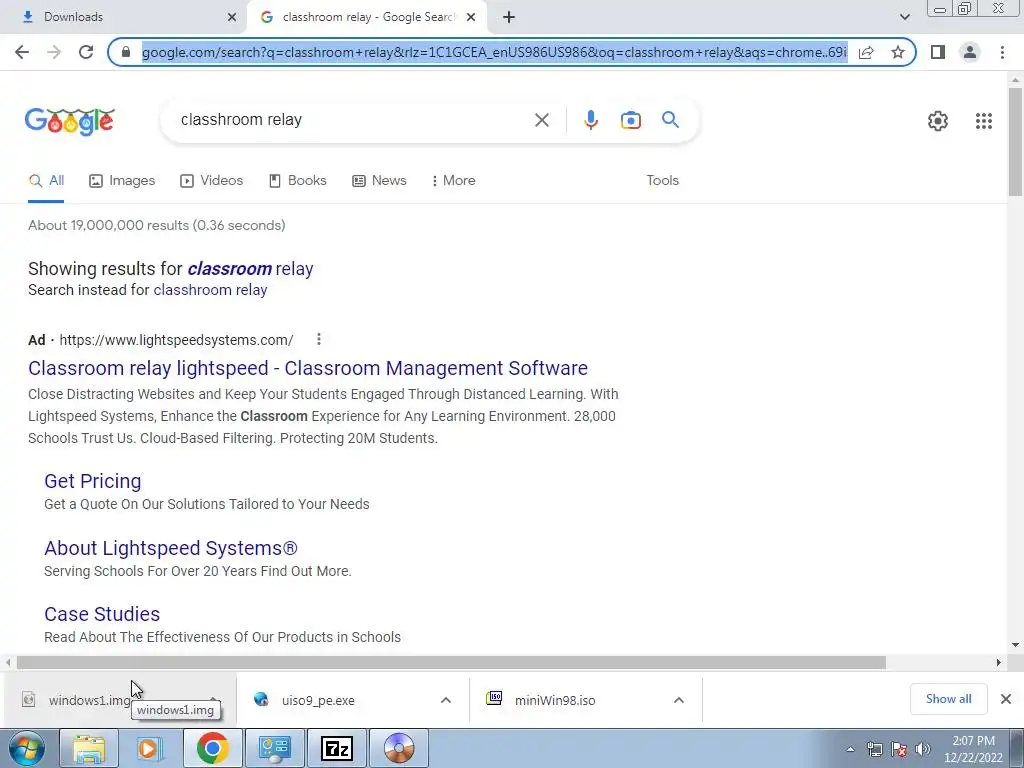Image resolution: width=1024 pixels, height=768 pixels.
Task: Open Google quick settings gear
Action: click(938, 121)
